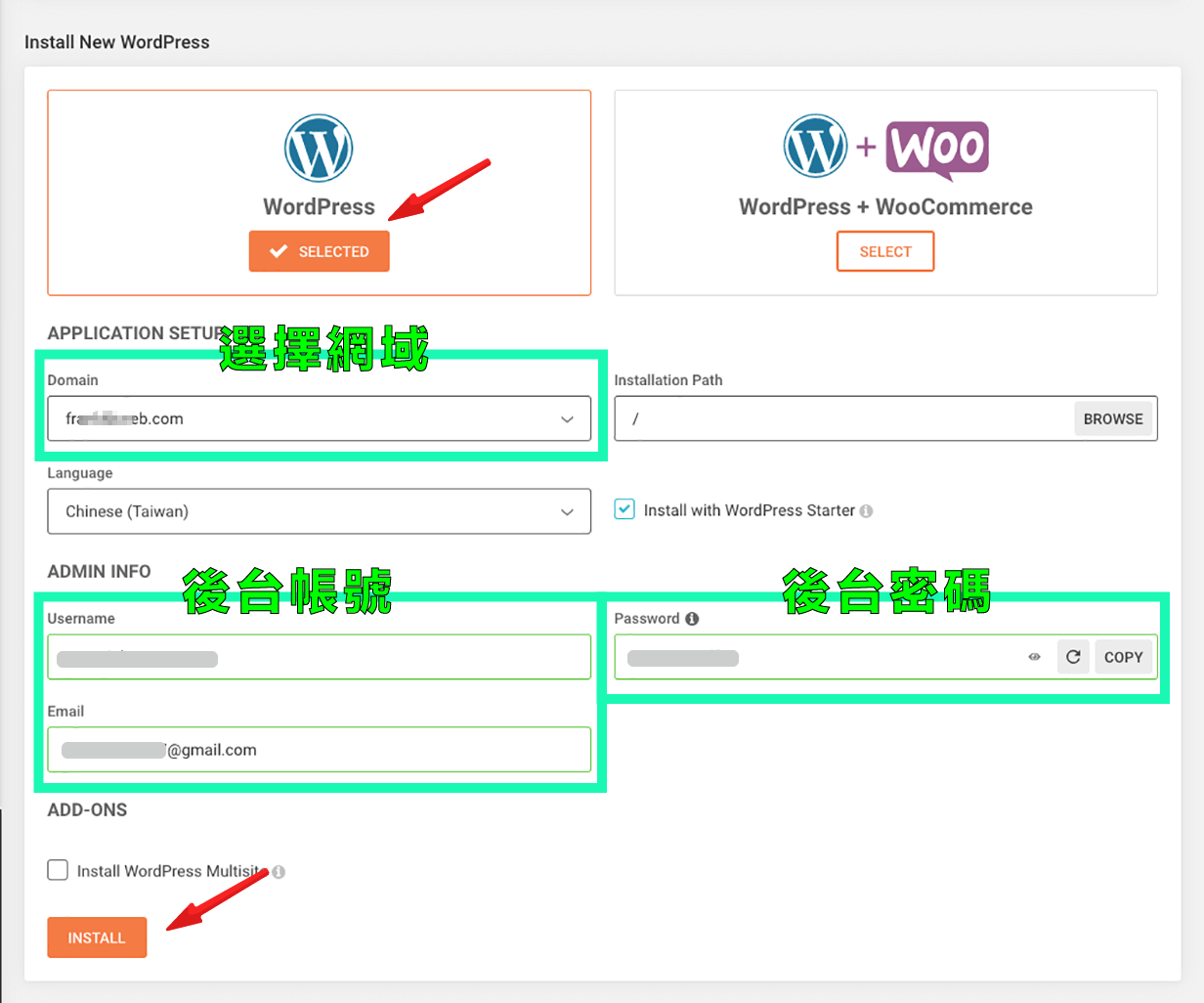Uncheck Install with WordPress Starter

624,509
